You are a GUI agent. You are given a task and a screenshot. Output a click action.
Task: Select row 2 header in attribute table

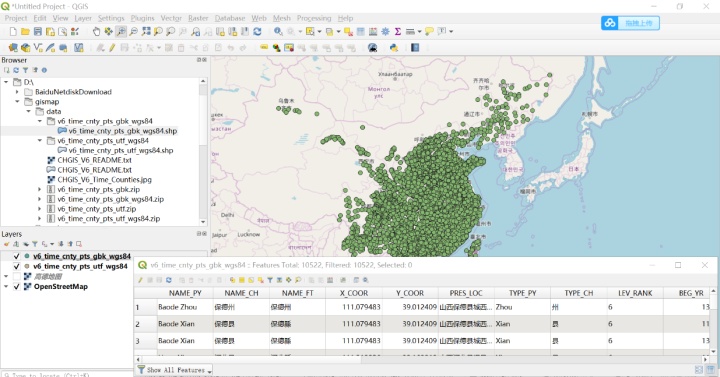(145, 324)
